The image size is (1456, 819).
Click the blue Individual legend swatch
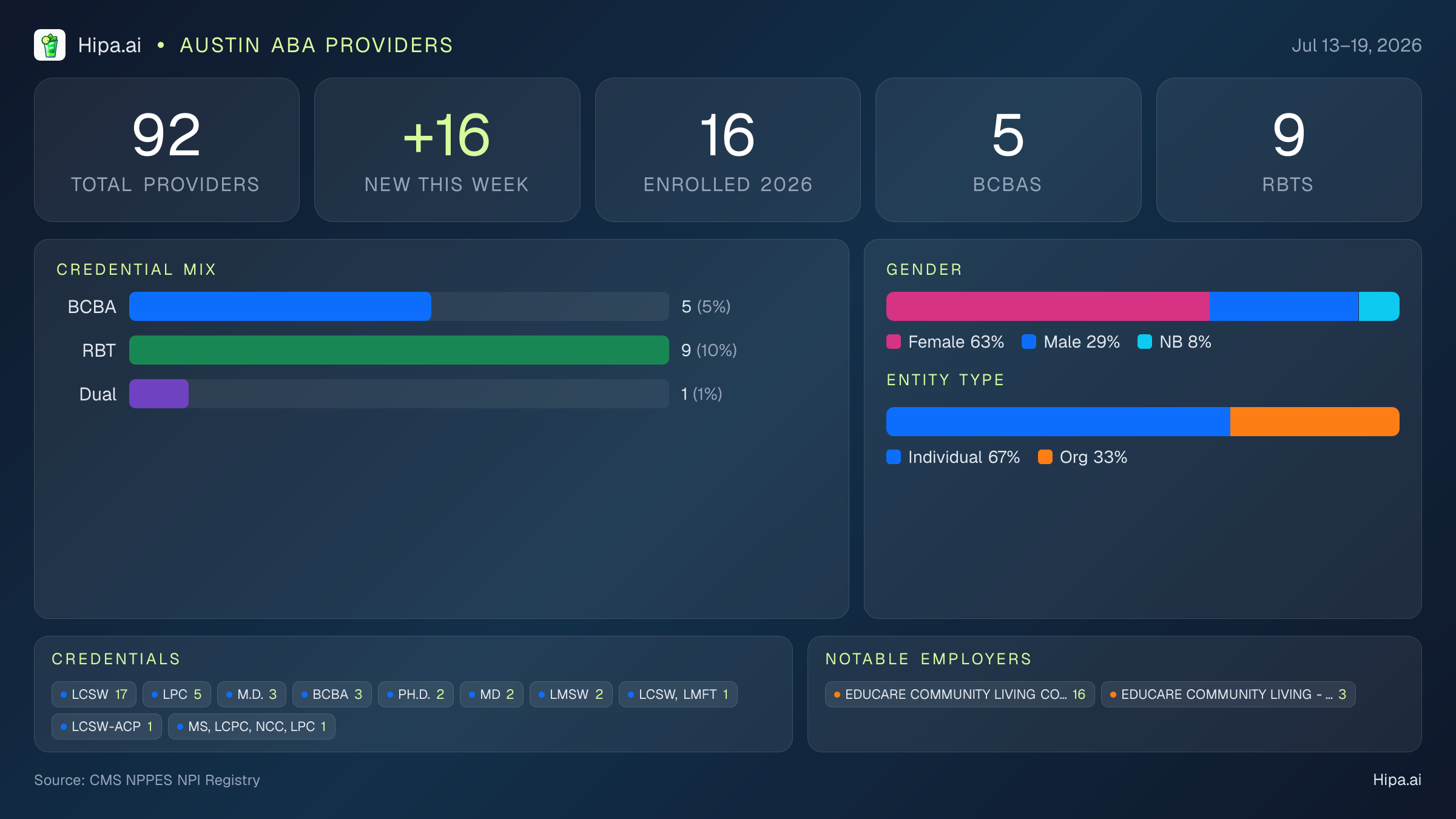894,457
